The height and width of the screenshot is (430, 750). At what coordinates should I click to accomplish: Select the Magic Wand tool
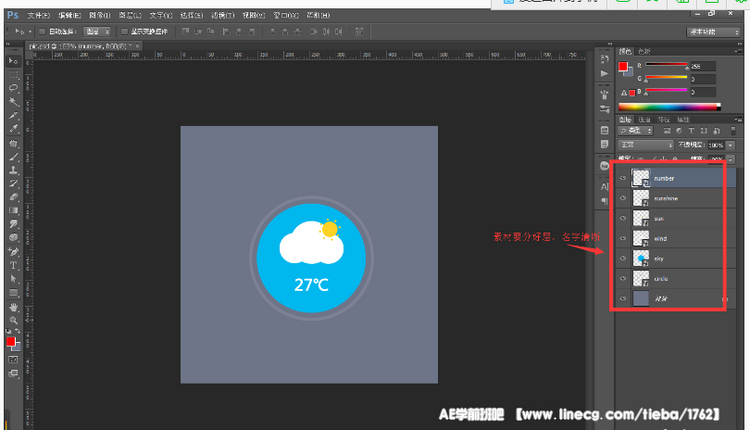(x=13, y=101)
